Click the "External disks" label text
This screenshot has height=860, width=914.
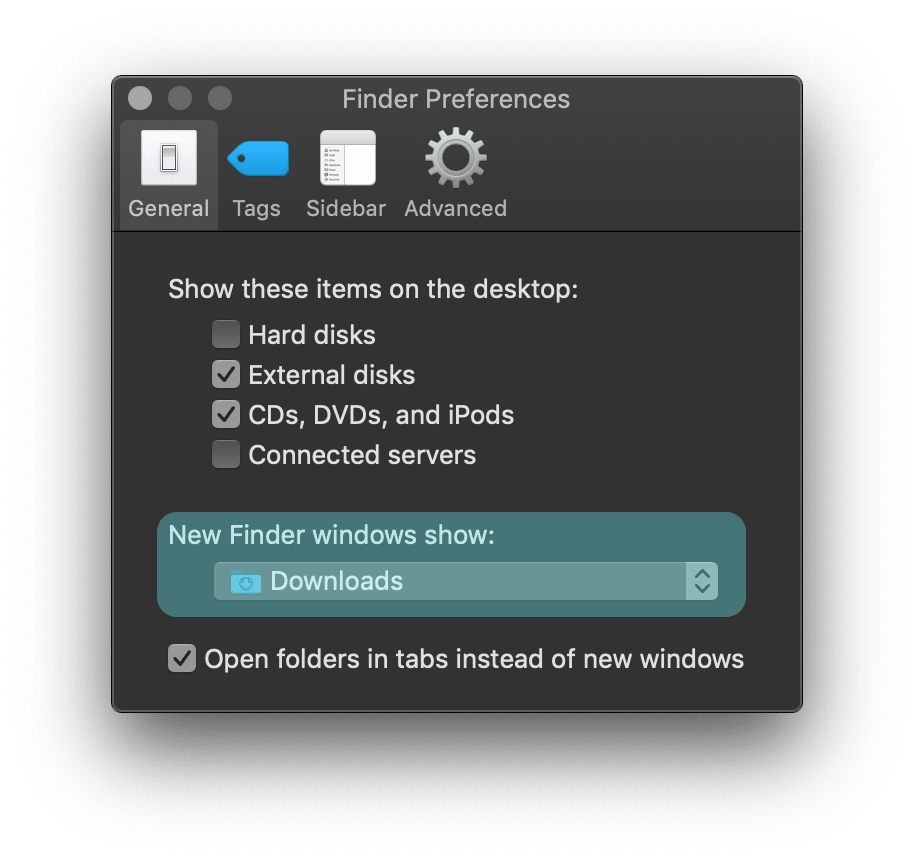[331, 375]
